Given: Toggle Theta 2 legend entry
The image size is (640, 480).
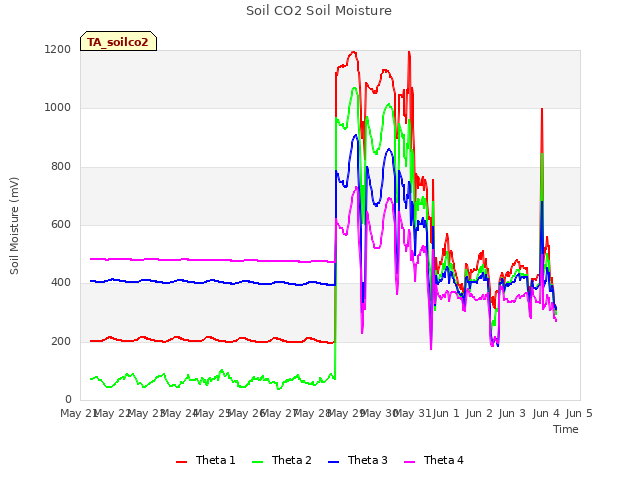Looking at the screenshot, I should click(x=282, y=460).
